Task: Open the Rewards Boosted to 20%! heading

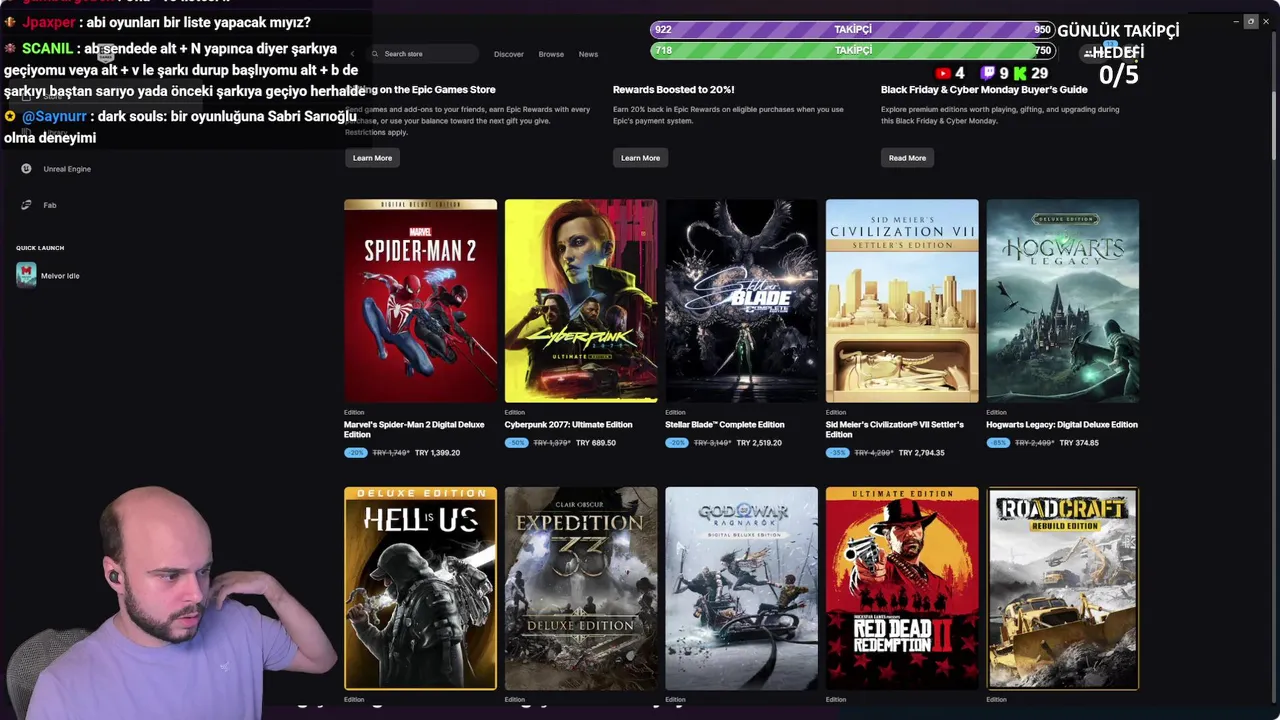Action: [x=673, y=90]
